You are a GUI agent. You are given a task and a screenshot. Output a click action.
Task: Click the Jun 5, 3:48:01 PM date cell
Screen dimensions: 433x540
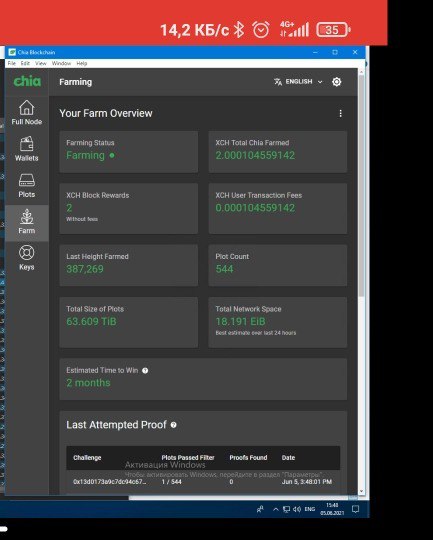pos(307,482)
